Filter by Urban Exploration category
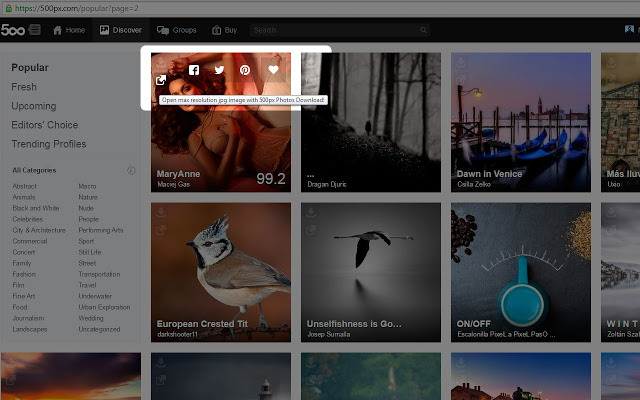The height and width of the screenshot is (400, 640). click(x=104, y=307)
